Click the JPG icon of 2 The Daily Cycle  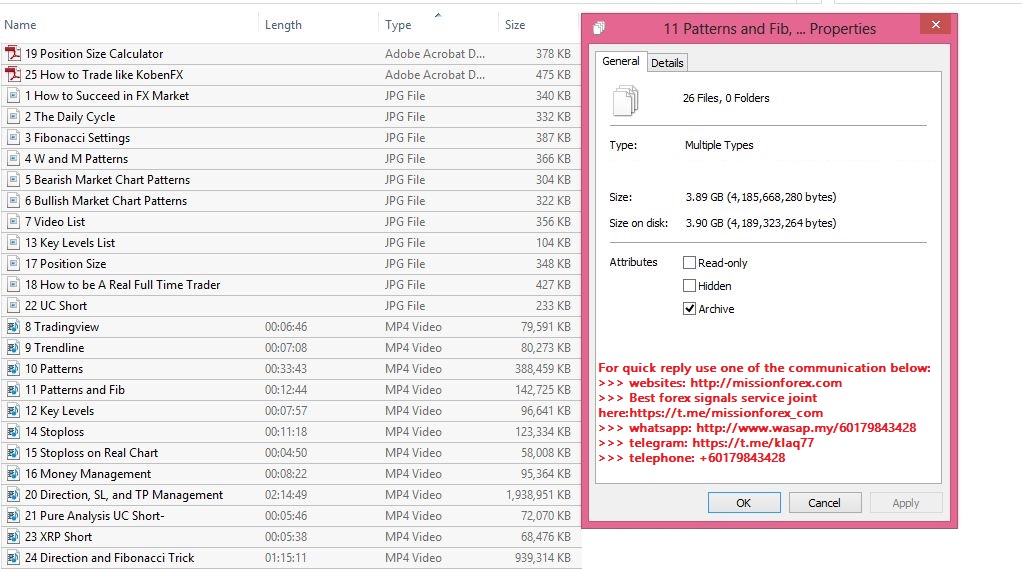click(x=13, y=117)
